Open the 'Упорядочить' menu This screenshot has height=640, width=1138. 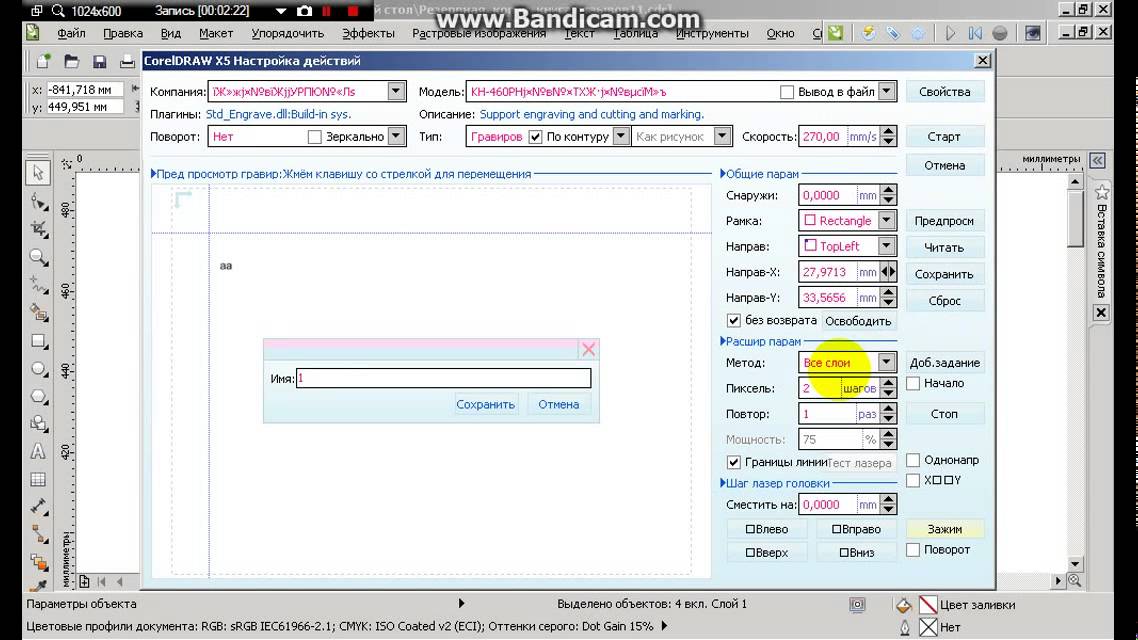tap(287, 33)
